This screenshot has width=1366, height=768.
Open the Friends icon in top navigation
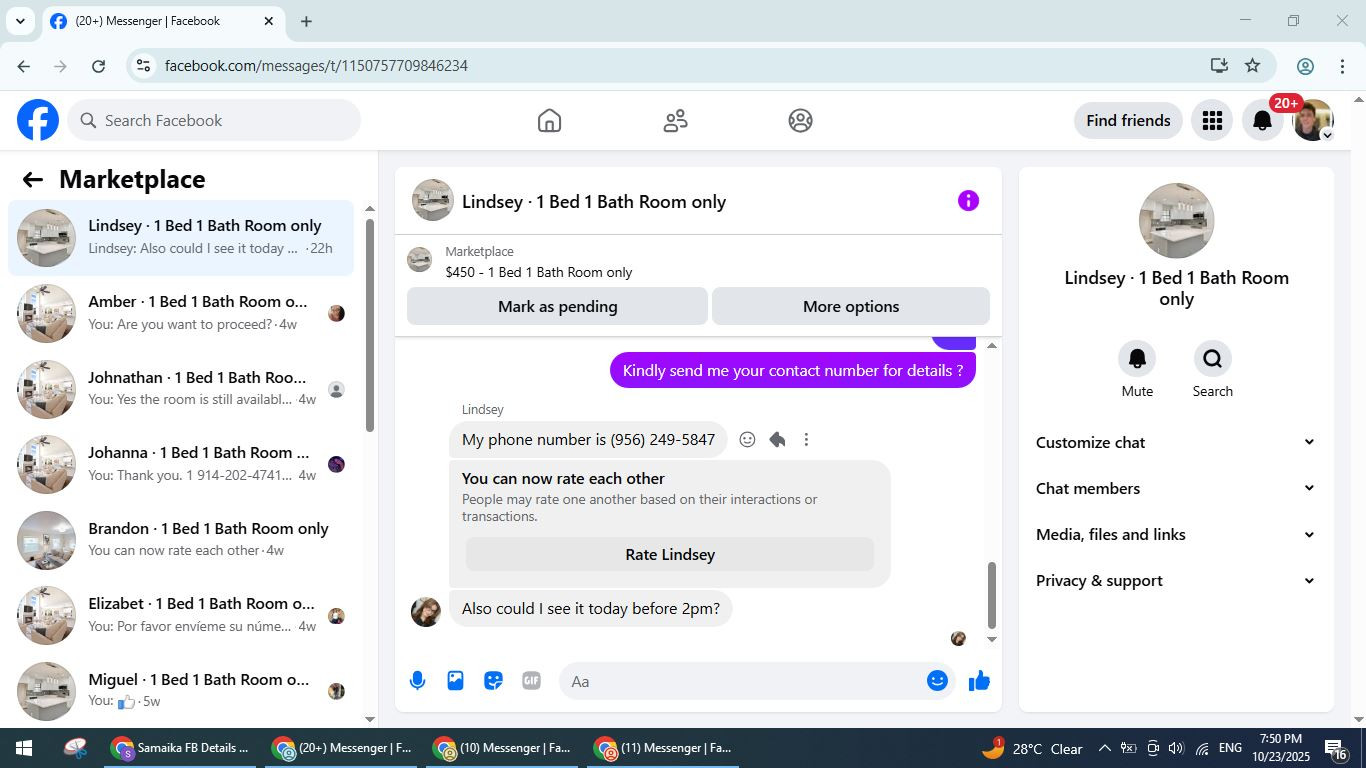pos(675,120)
